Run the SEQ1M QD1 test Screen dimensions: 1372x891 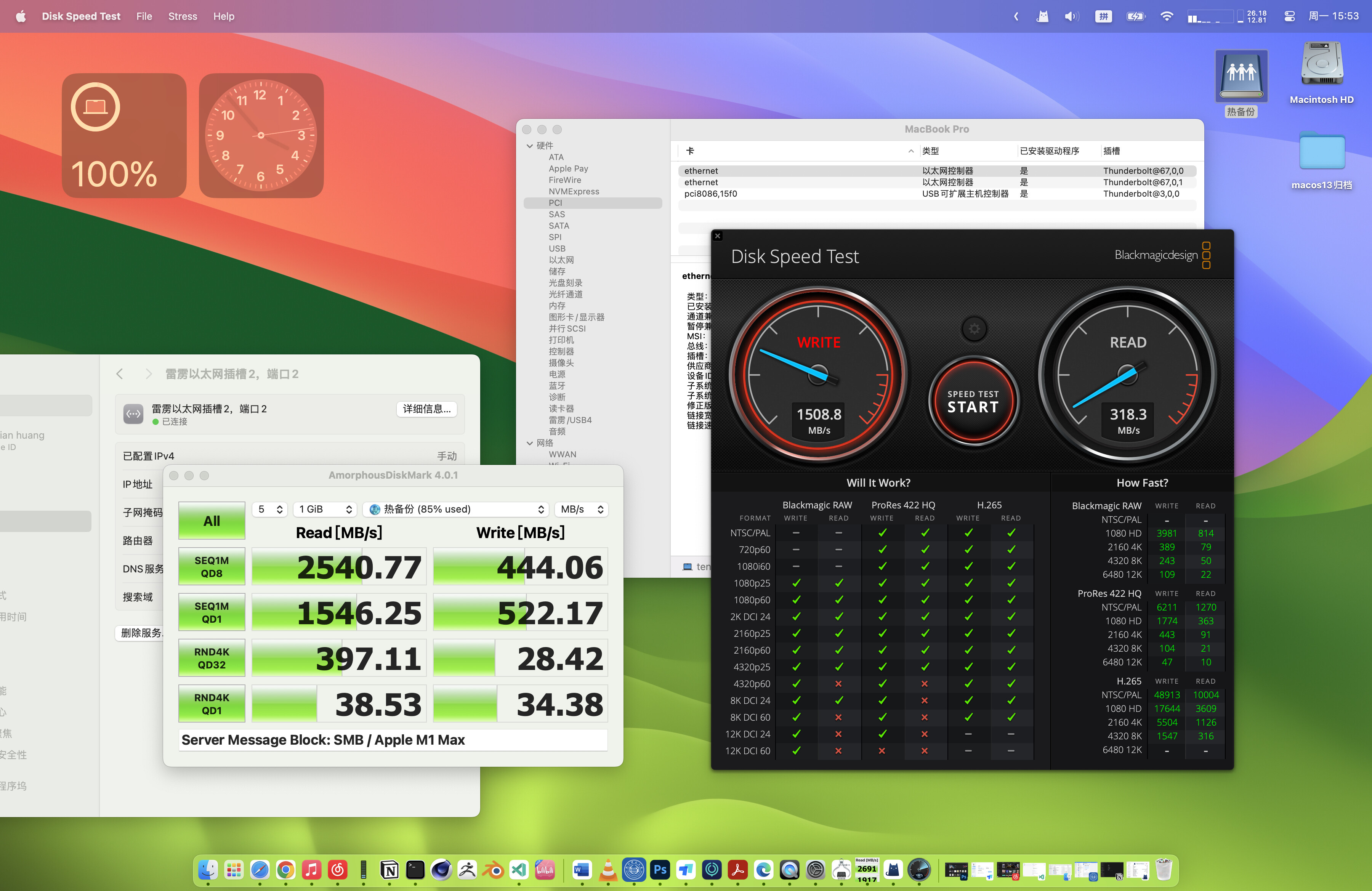(x=212, y=612)
